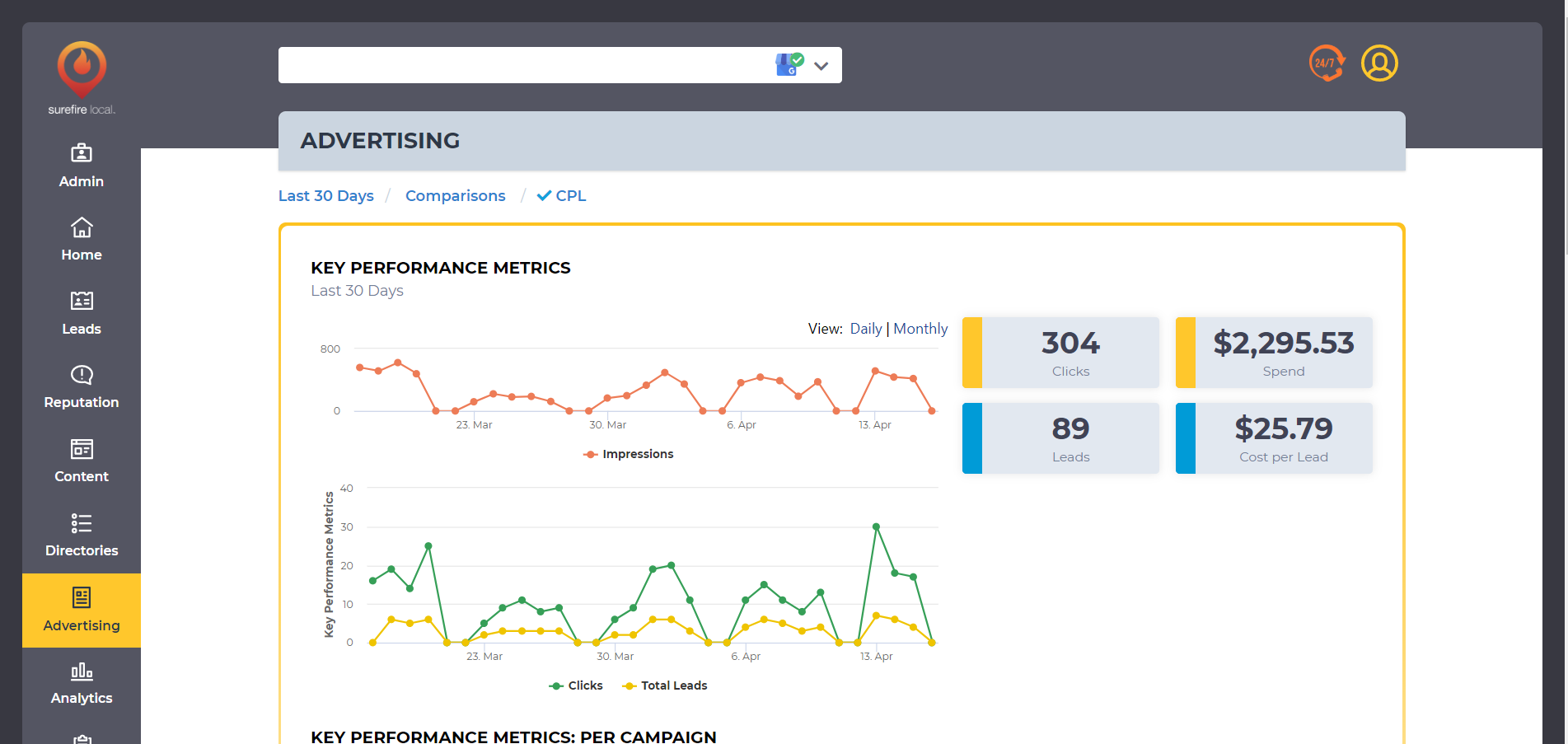Open the Analytics bar chart icon
Viewport: 1568px width, 744px height.
82,671
